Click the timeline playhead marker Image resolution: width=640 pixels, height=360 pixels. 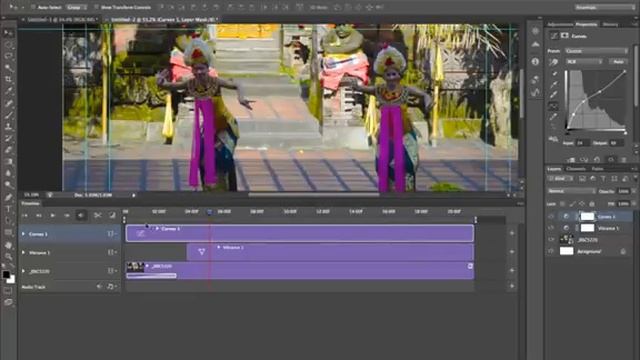210,212
